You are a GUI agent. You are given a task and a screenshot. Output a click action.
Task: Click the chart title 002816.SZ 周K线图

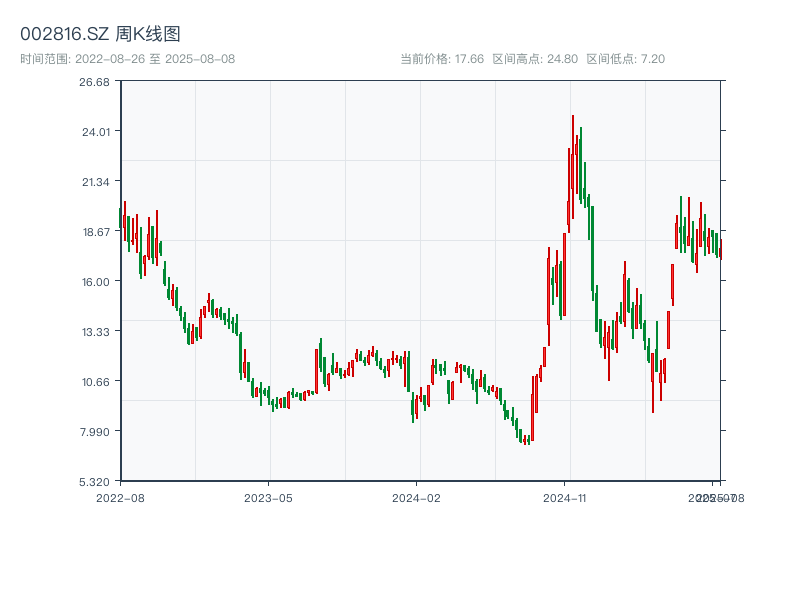point(100,34)
